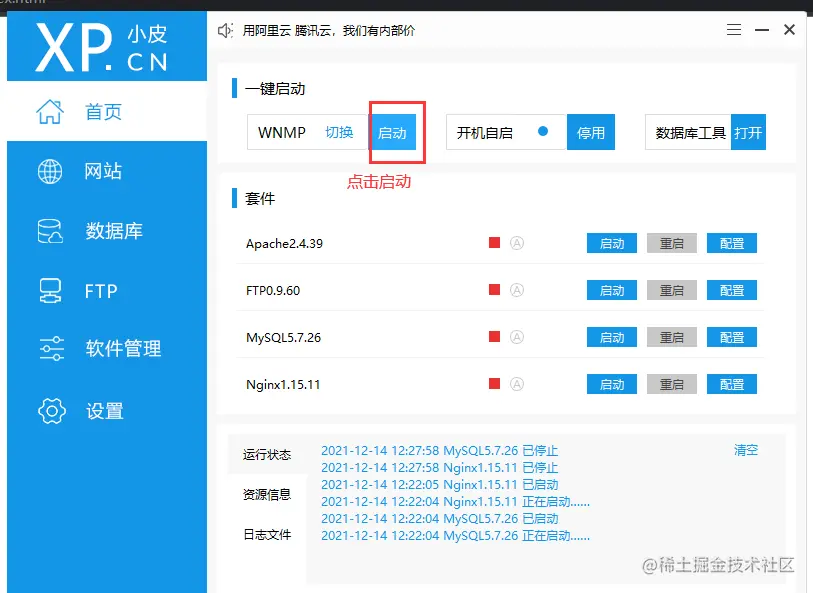Viewport: 813px width, 593px height.
Task: Click the Apache auto-start circle icon
Action: point(517,242)
